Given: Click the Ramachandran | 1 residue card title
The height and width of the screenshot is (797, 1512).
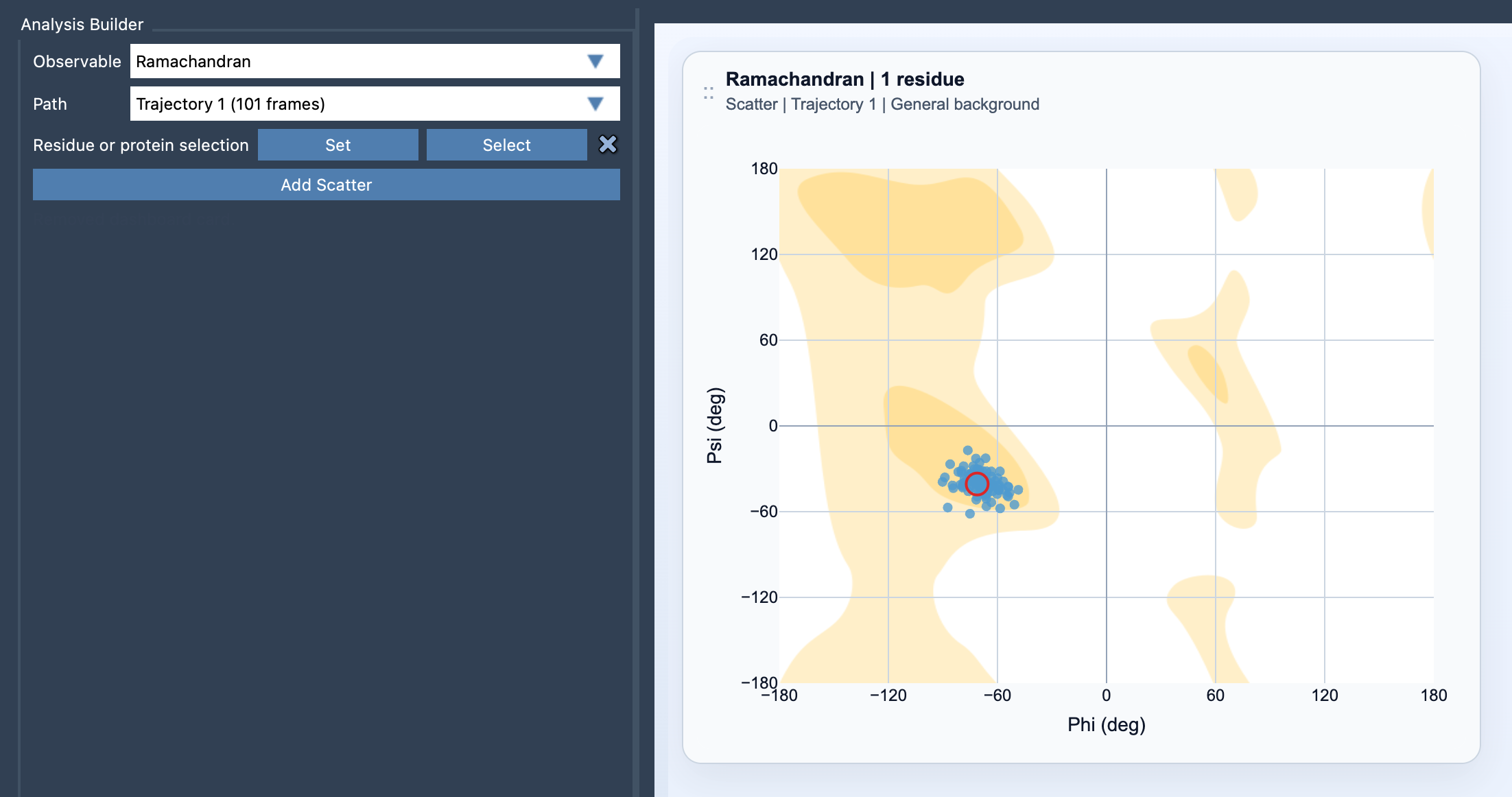Looking at the screenshot, I should 844,79.
